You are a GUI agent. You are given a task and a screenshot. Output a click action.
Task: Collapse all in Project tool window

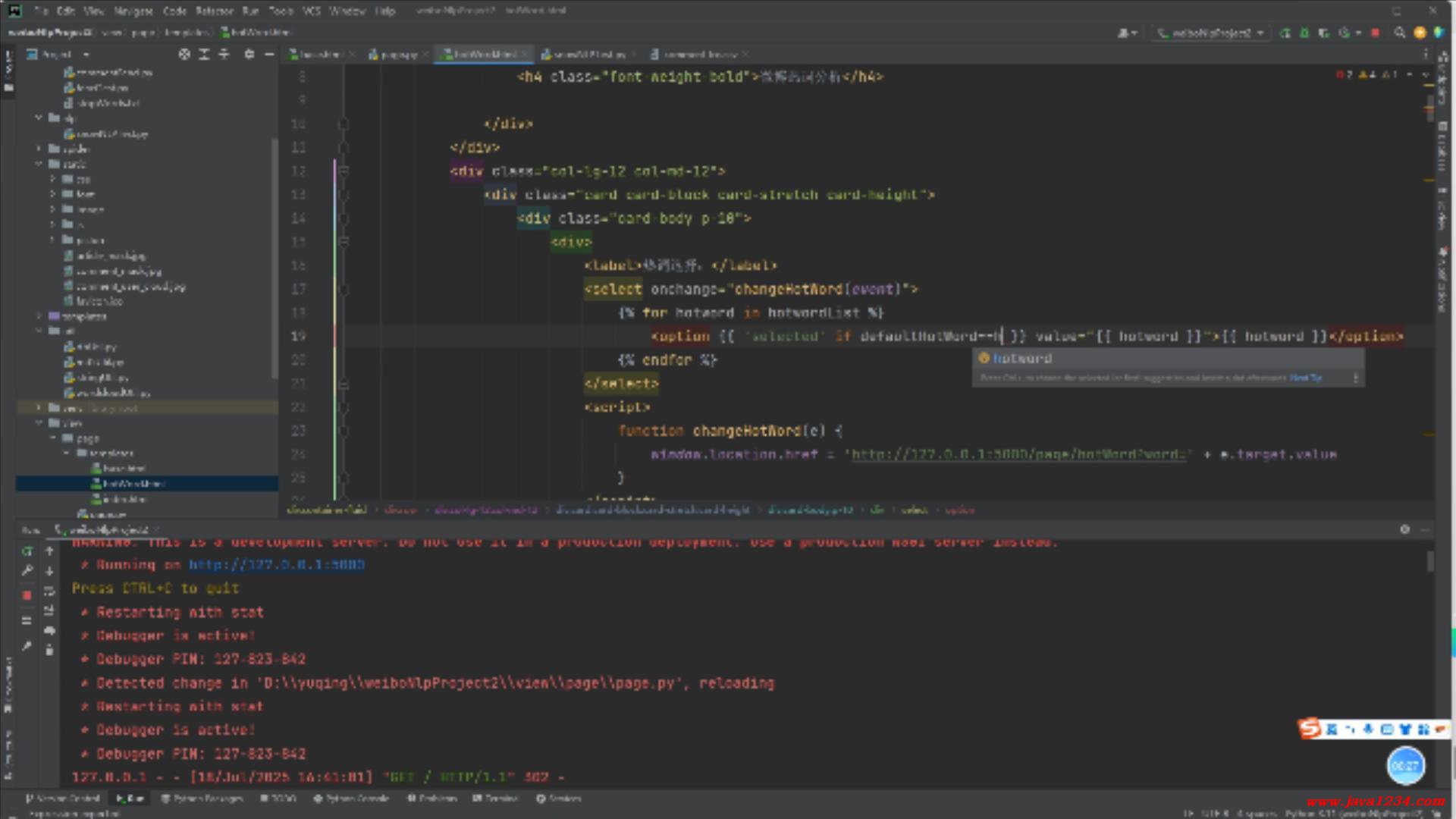tap(224, 54)
